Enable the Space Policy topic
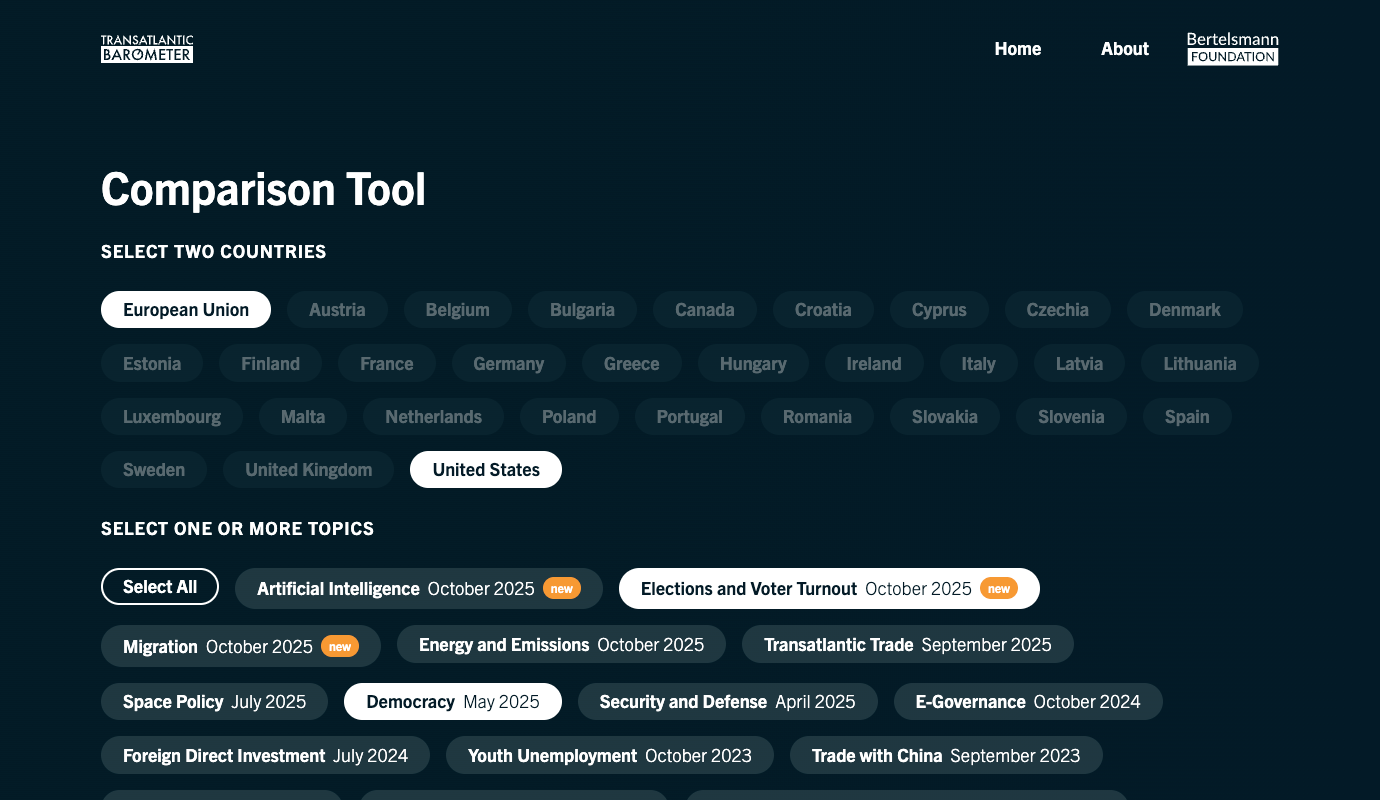 coord(214,702)
